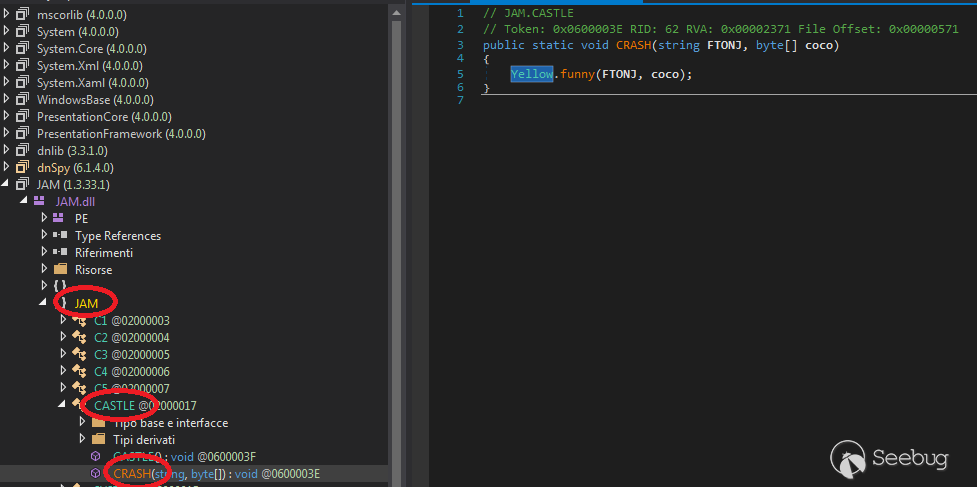Click the yellow dnSpy assembly icon
Screen dimensions: 977x487
[x=22, y=168]
